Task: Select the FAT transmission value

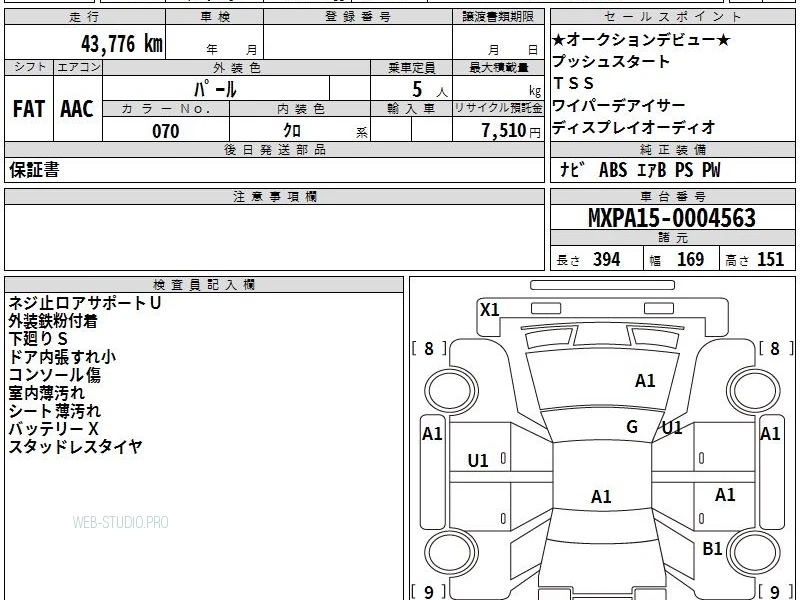Action: (29, 109)
